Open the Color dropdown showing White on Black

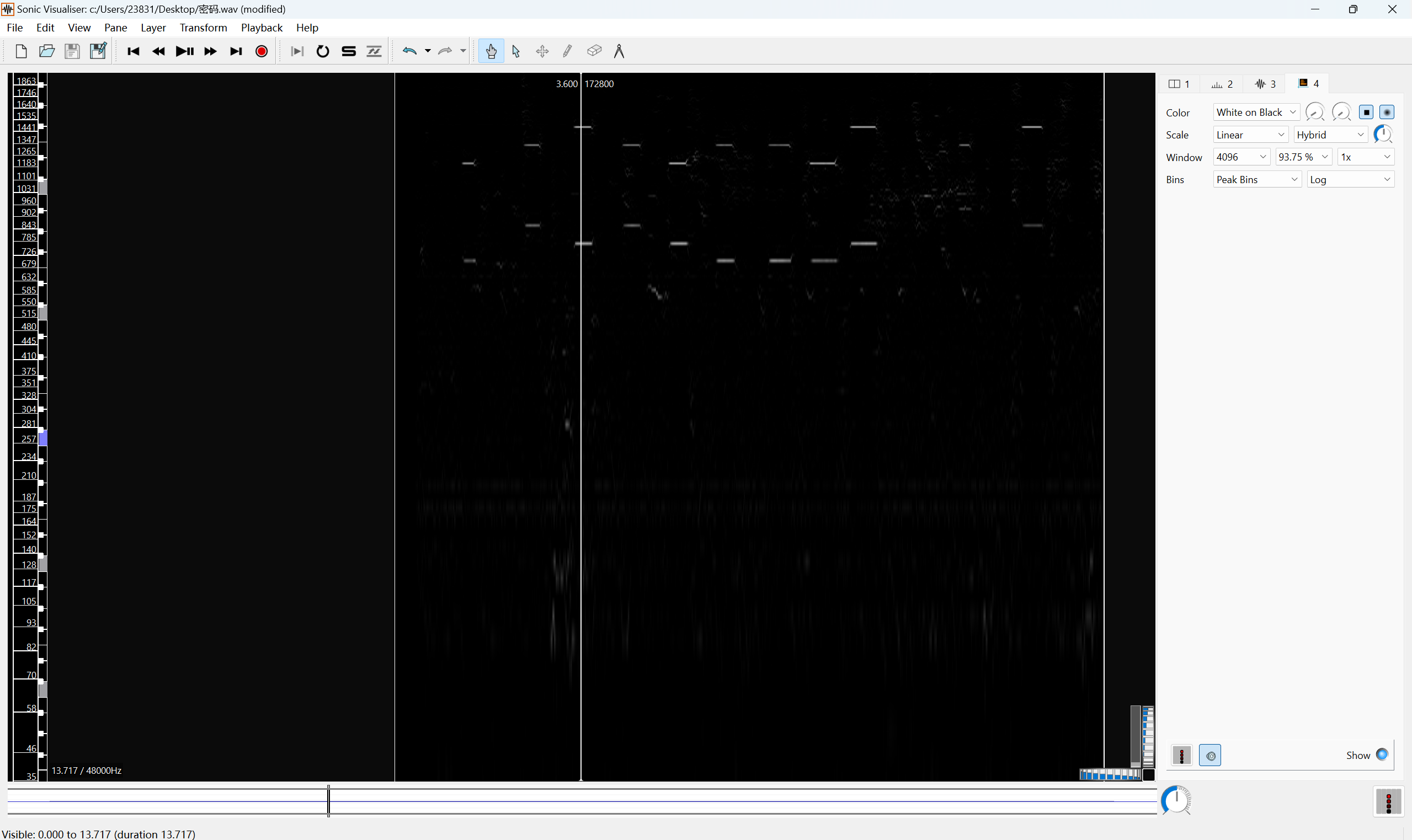1256,112
